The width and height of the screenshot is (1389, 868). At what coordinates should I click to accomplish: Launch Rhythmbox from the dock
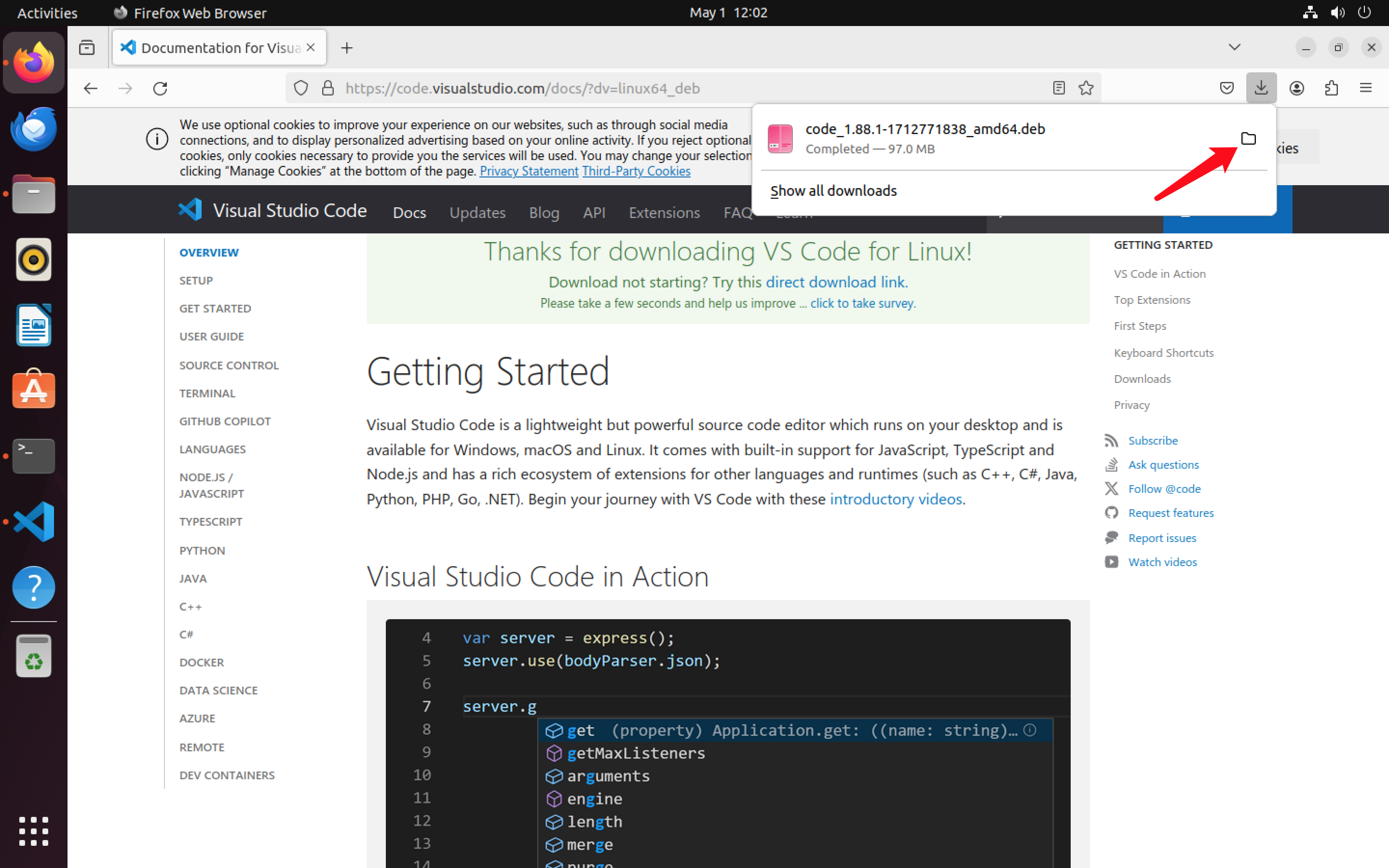pos(34,259)
